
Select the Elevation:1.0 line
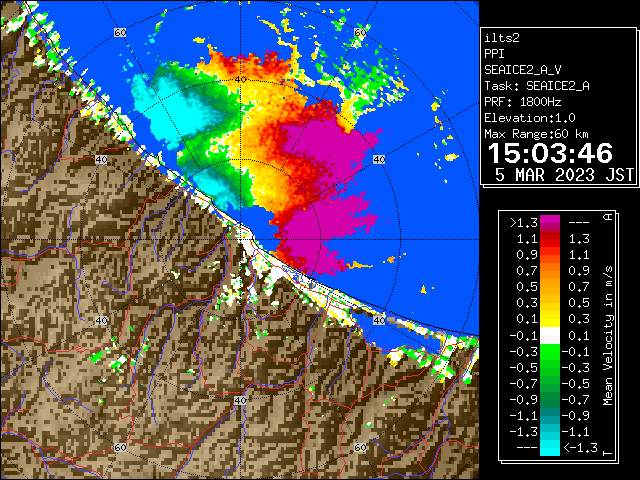click(x=530, y=118)
